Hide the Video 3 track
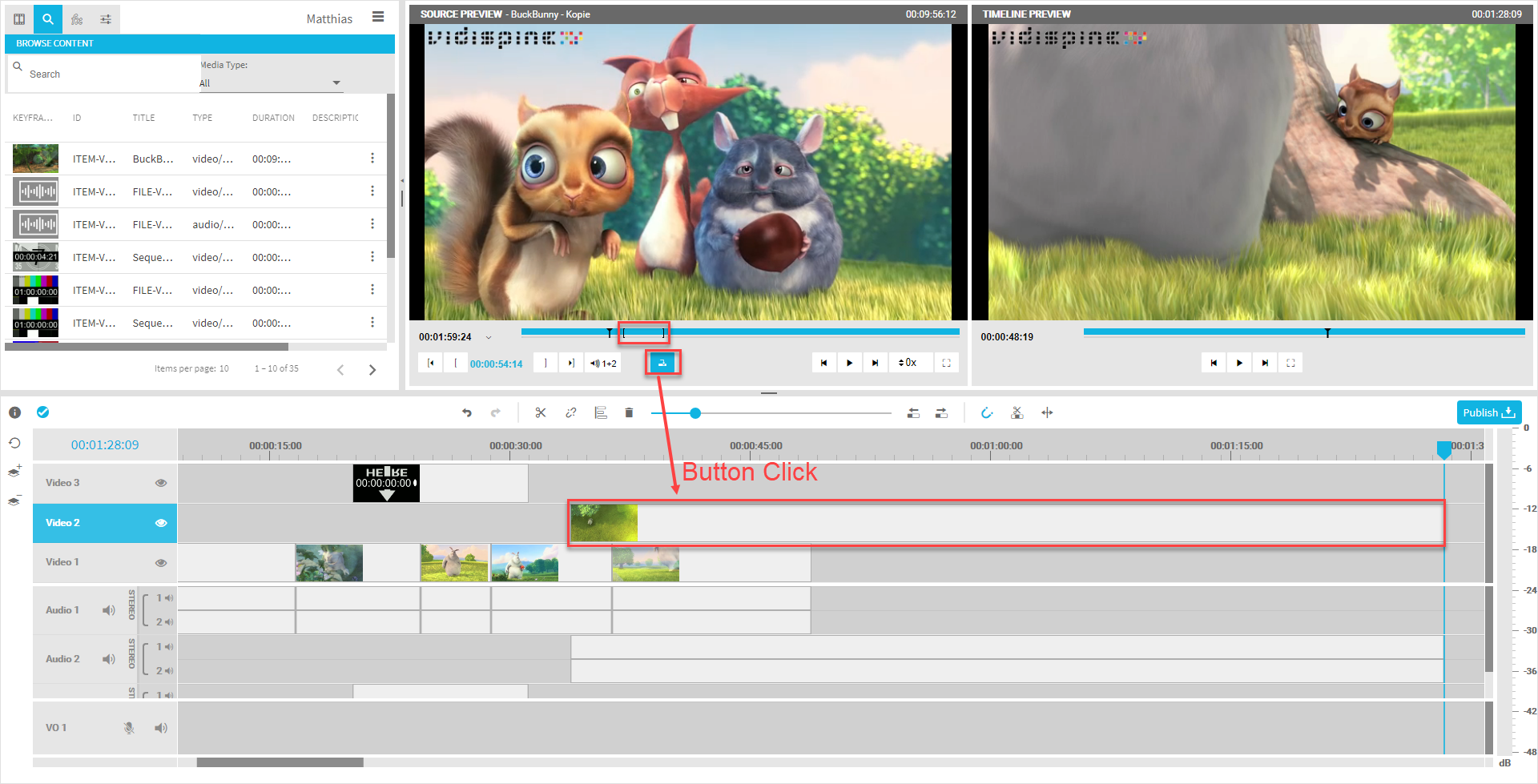 click(161, 483)
